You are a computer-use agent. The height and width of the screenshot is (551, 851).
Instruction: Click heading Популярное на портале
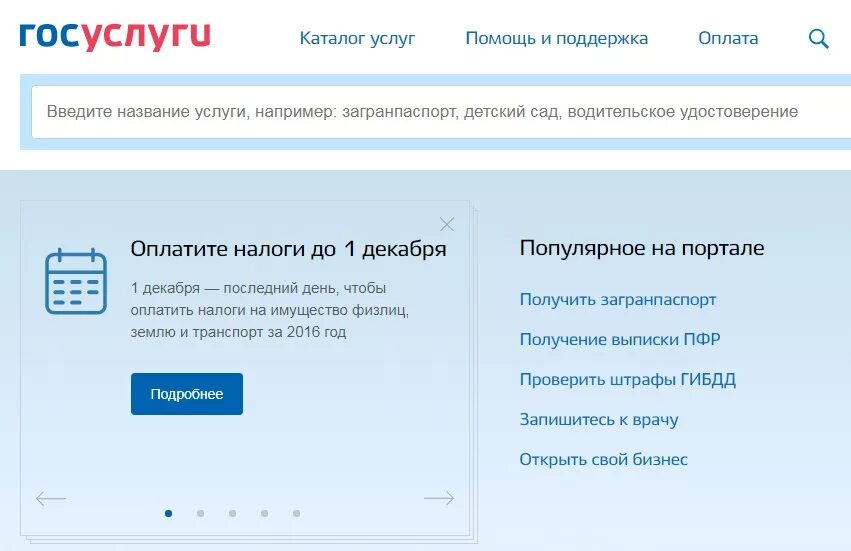tap(642, 249)
